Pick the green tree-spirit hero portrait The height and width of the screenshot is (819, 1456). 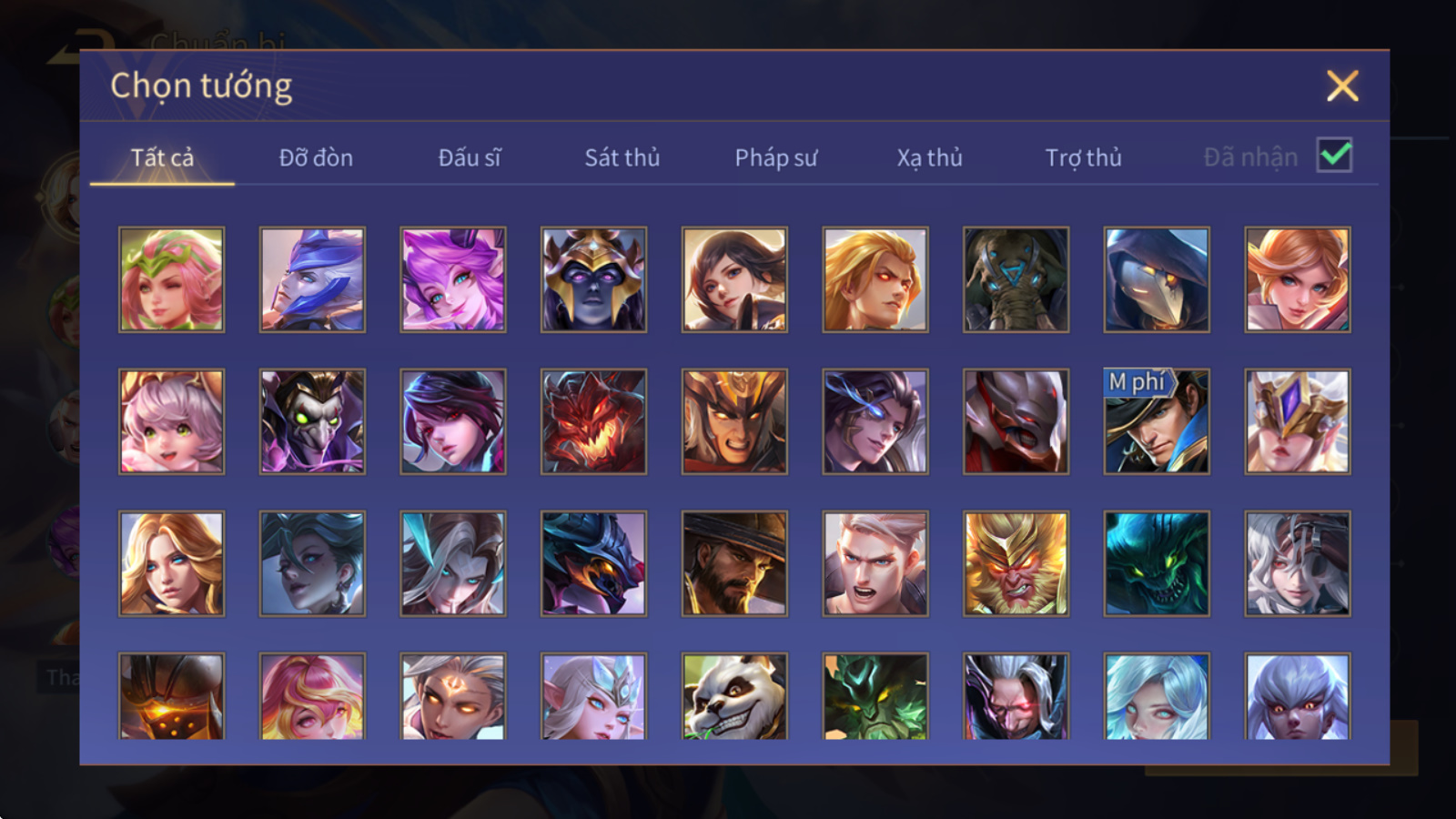[875, 697]
